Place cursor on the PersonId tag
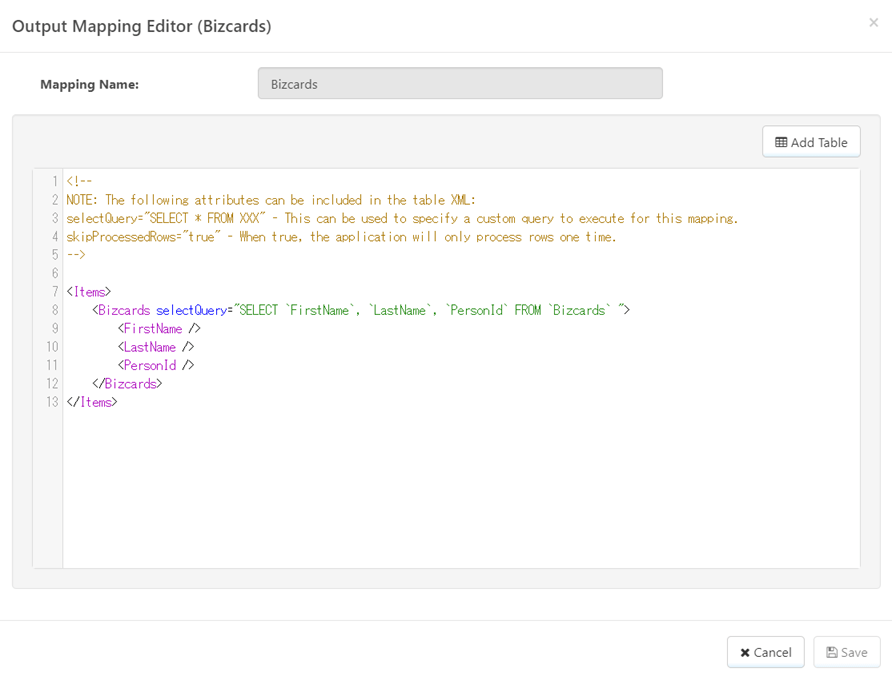Screen dimensions: 892x680 150,365
